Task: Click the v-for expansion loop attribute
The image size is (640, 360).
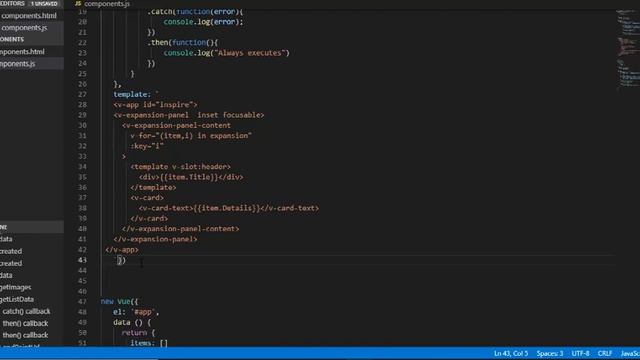Action: coord(191,136)
